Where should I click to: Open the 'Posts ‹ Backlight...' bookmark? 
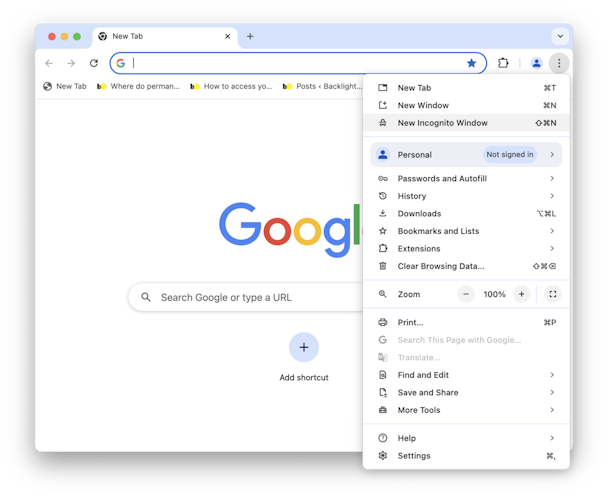click(323, 86)
